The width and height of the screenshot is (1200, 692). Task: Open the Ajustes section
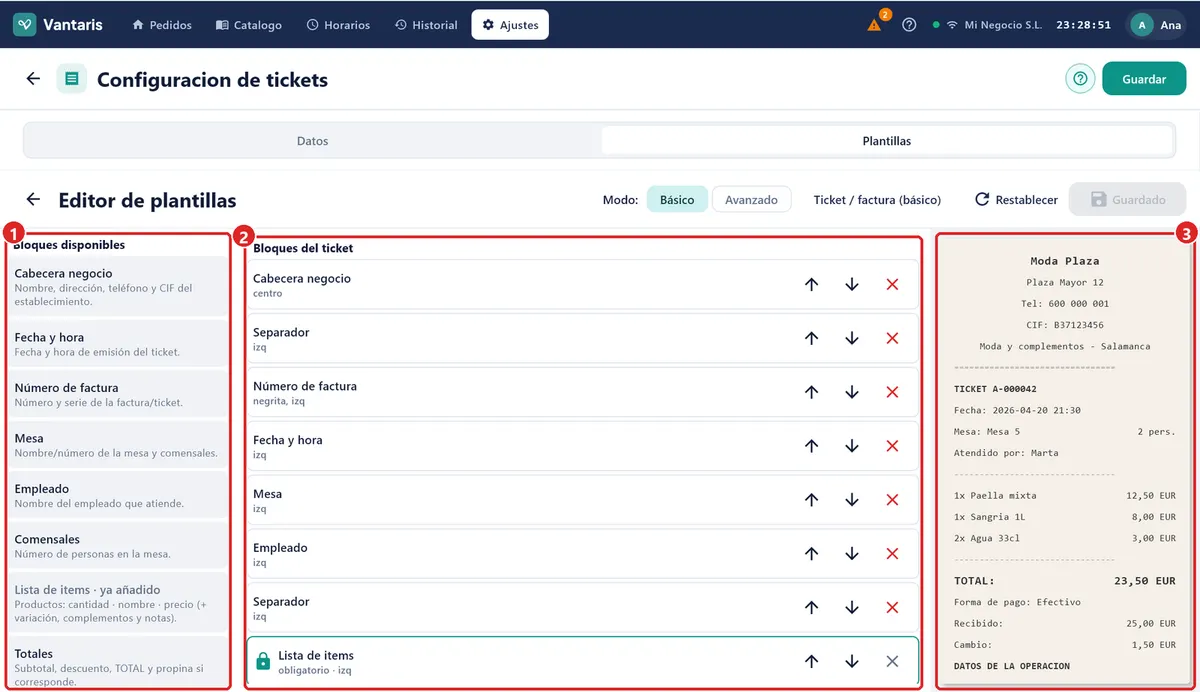(510, 25)
